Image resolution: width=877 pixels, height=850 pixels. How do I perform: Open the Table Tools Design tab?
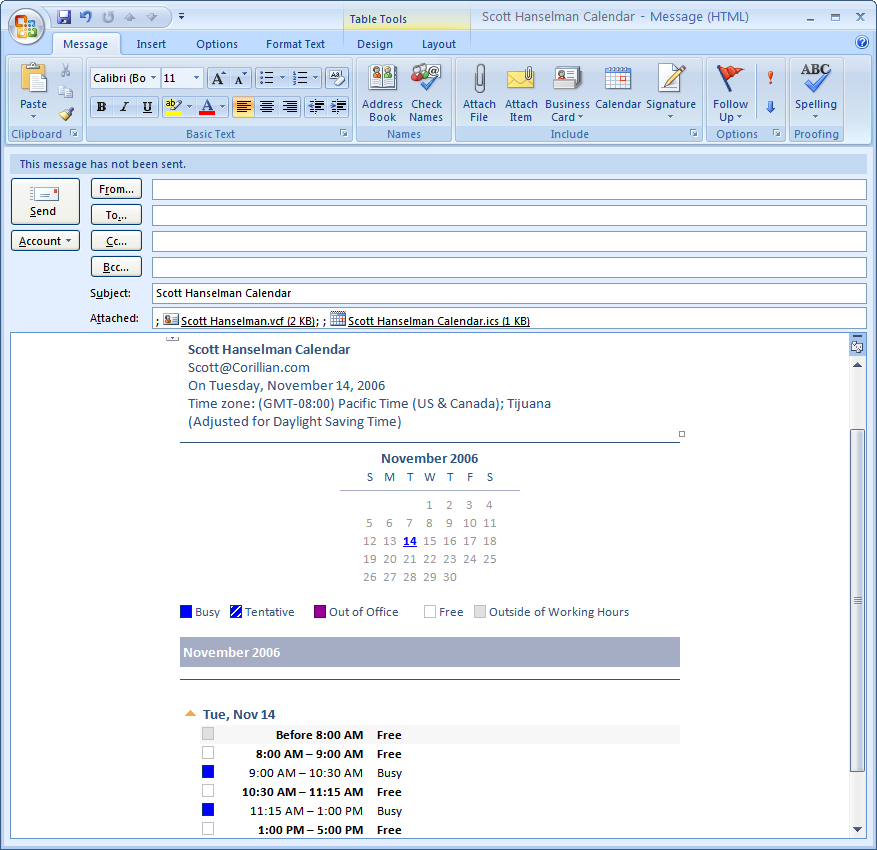tap(375, 44)
